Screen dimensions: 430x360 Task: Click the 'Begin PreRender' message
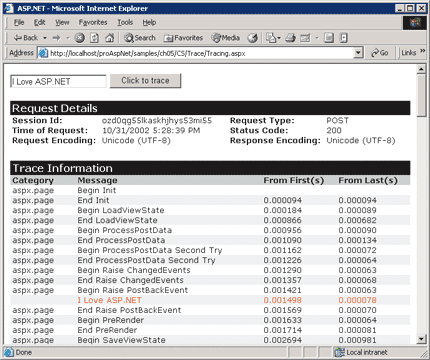click(111, 320)
